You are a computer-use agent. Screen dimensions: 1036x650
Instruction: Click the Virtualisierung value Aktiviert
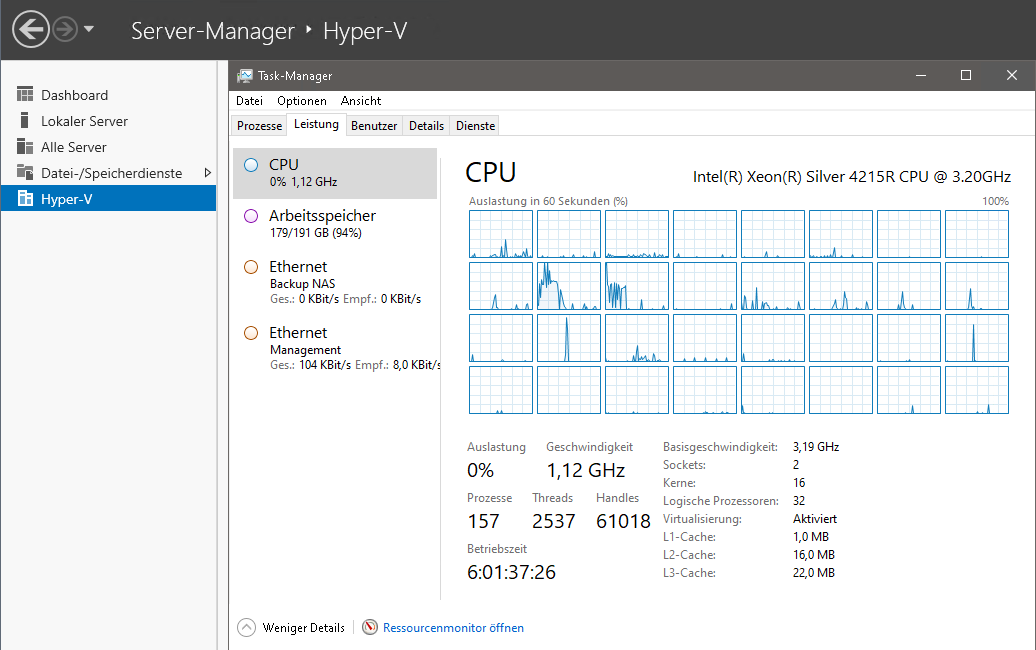coord(815,519)
